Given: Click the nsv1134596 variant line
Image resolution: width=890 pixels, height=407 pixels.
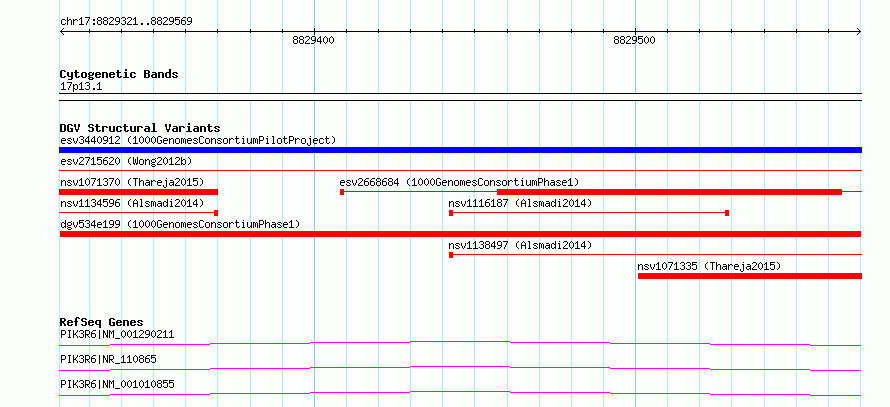Looking at the screenshot, I should [x=138, y=213].
